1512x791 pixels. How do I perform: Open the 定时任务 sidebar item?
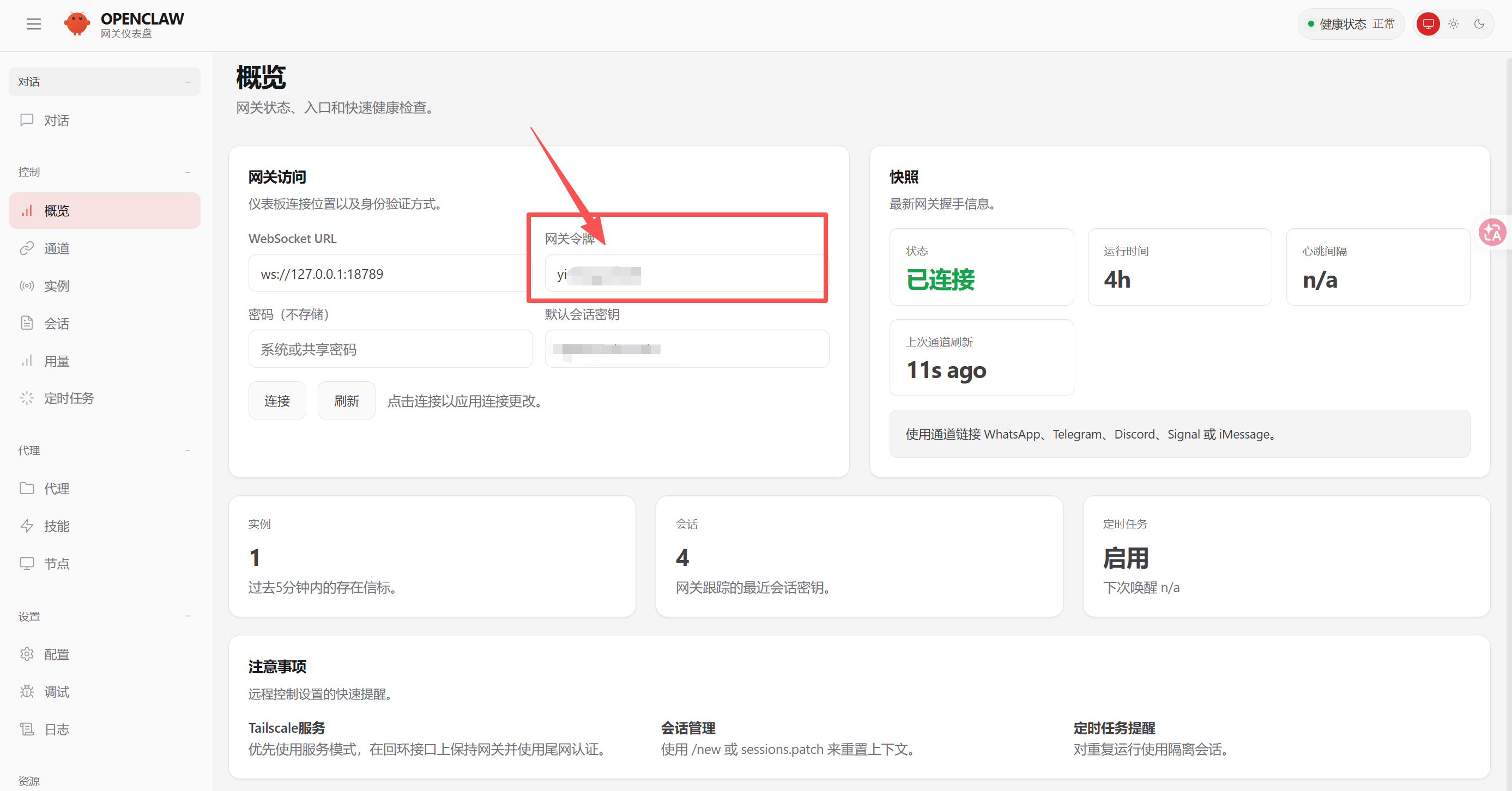69,398
